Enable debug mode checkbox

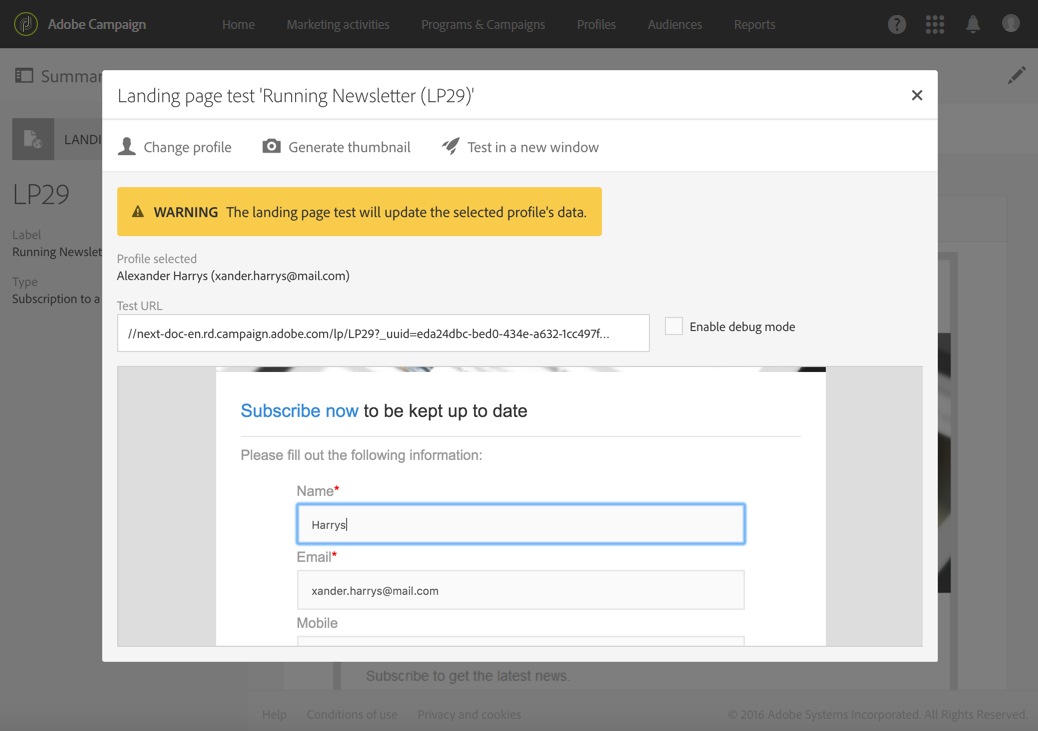pos(674,326)
